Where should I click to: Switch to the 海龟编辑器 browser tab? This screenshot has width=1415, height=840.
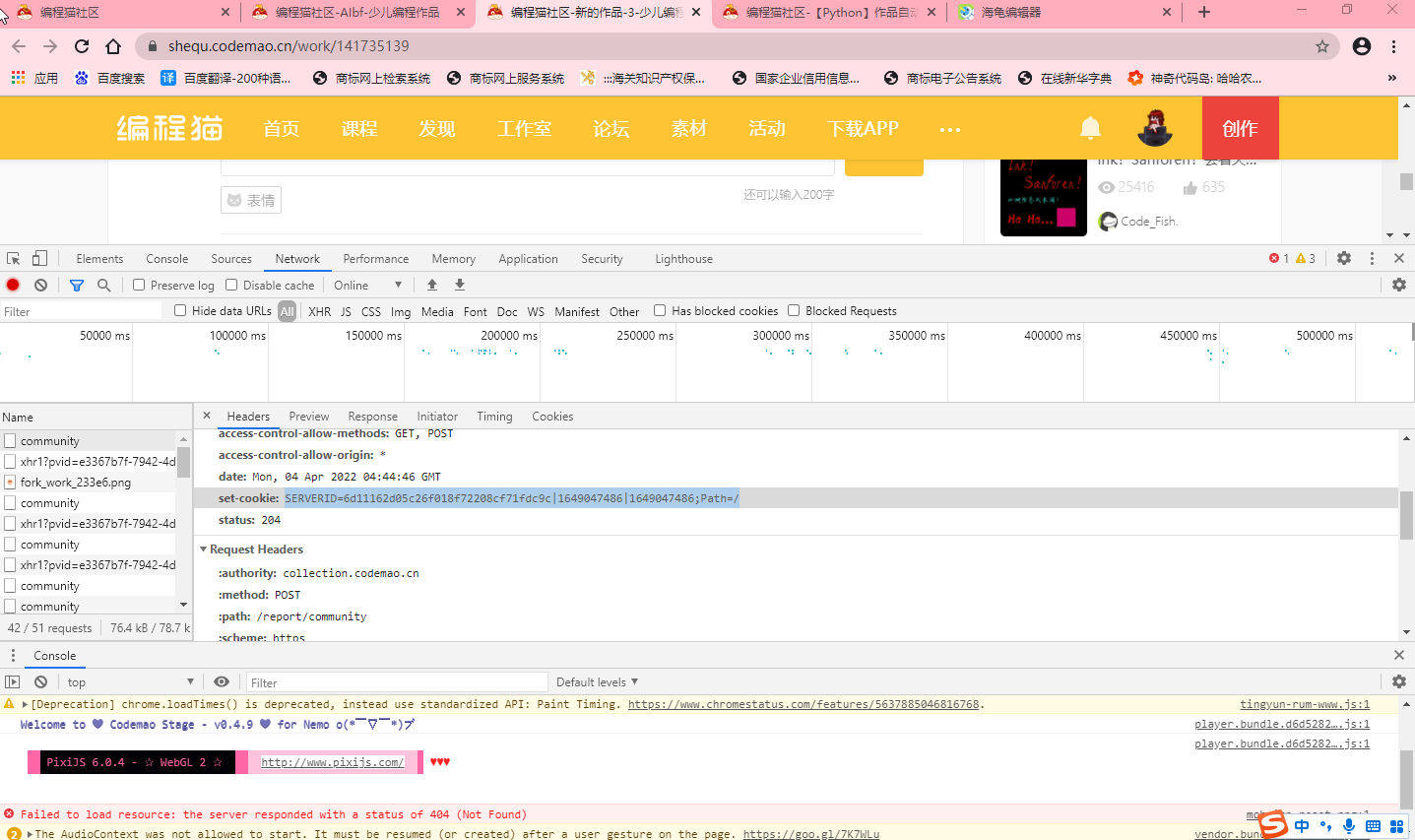(1063, 13)
